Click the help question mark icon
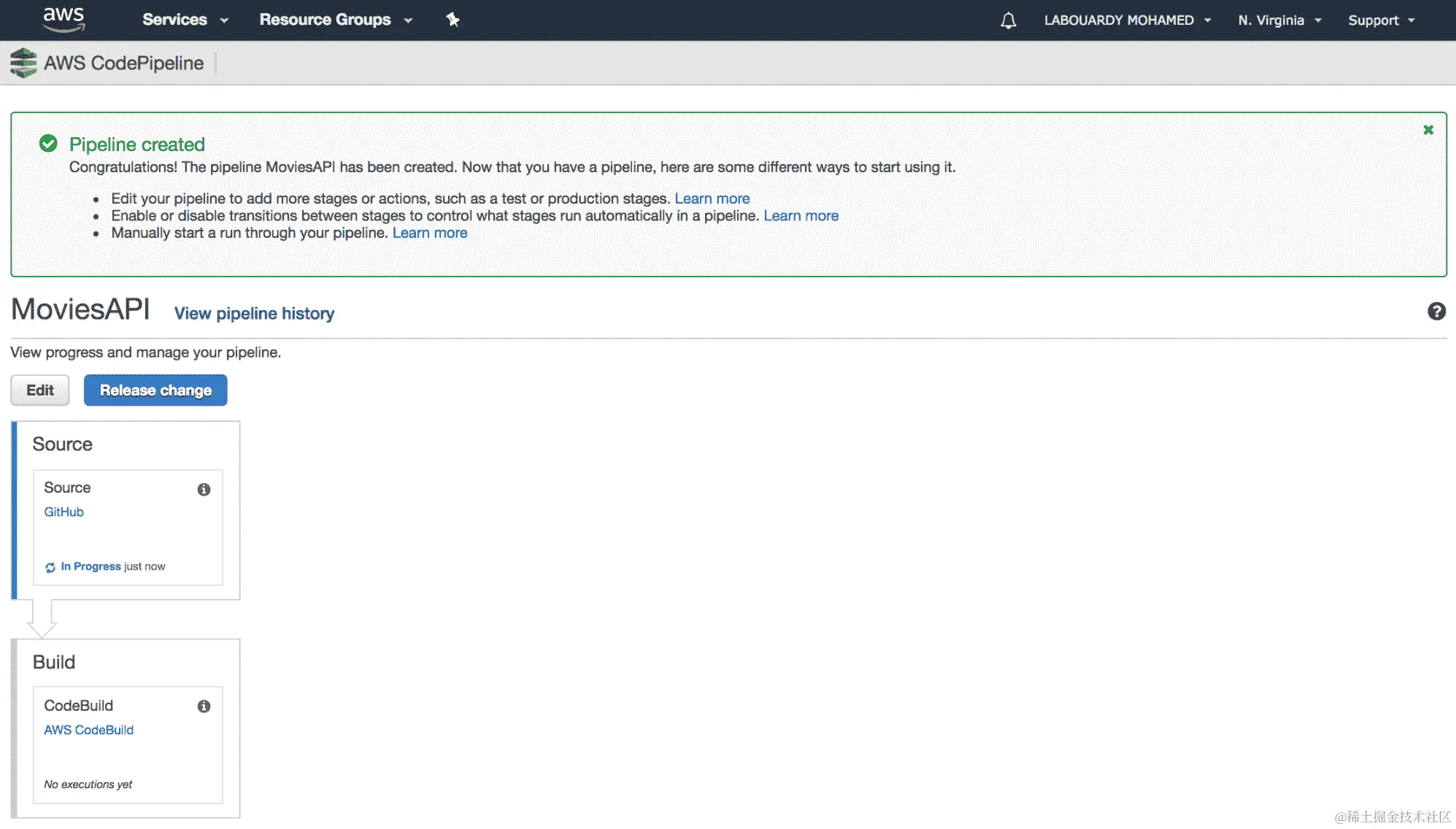The height and width of the screenshot is (829, 1456). point(1436,312)
